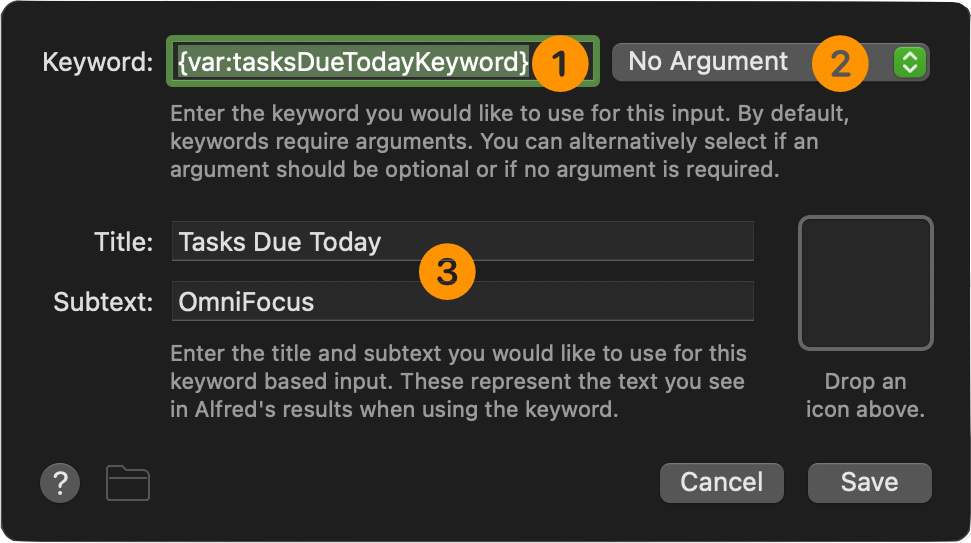Open the workflow folder icon

point(128,483)
